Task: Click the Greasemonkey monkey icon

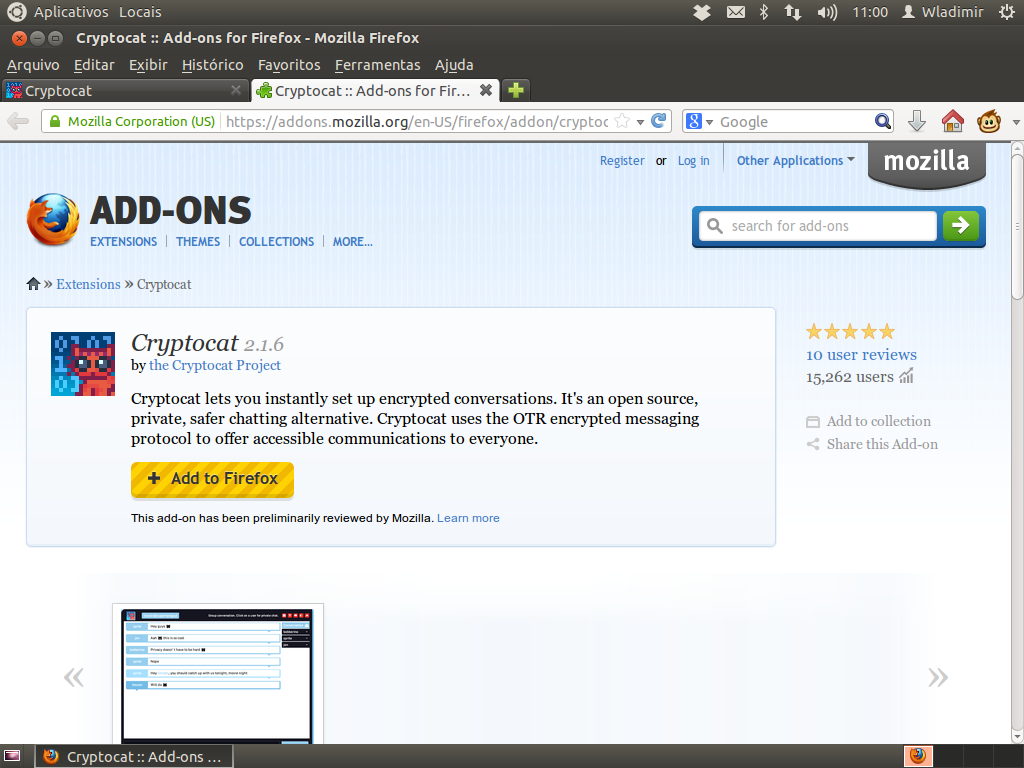Action: pos(989,121)
